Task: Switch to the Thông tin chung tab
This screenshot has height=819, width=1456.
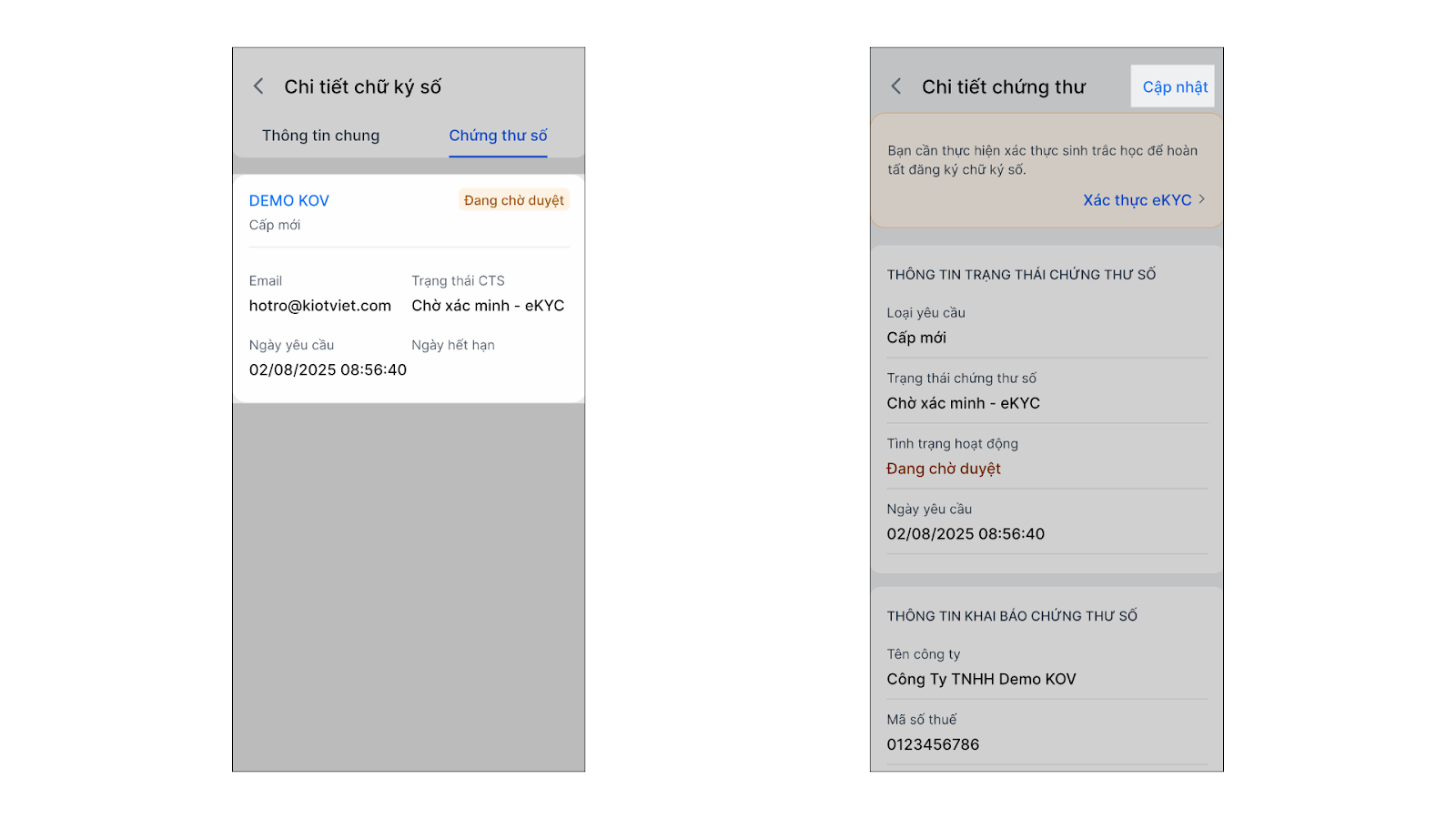Action: pyautogui.click(x=320, y=136)
